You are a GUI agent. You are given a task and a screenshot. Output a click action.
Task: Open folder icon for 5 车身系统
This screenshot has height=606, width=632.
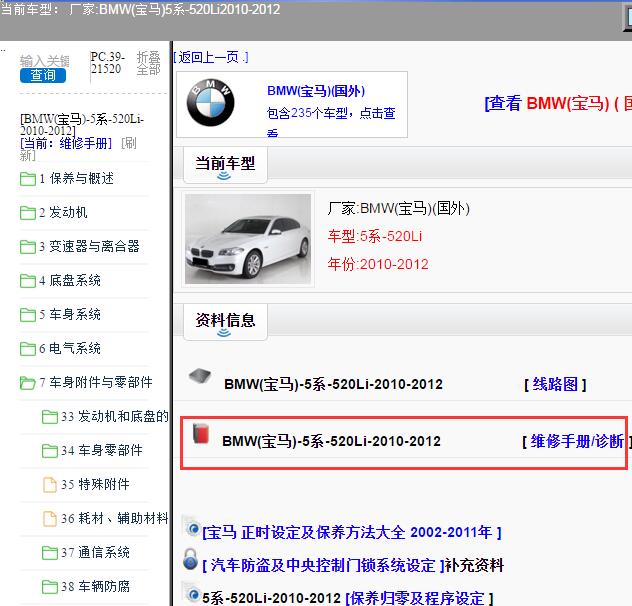tap(27, 314)
